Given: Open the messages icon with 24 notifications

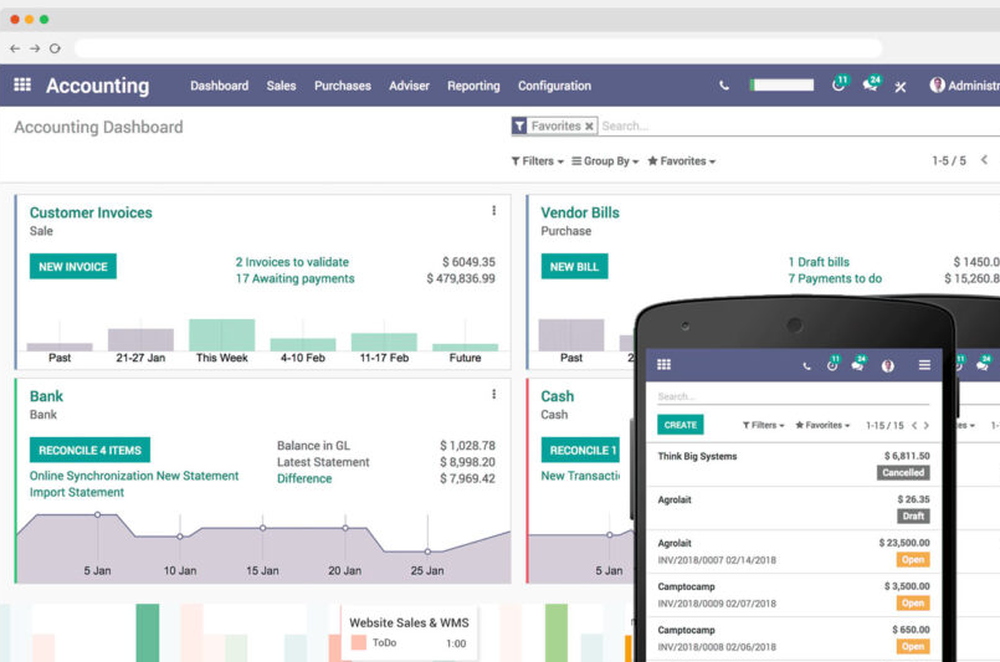Looking at the screenshot, I should 869,86.
